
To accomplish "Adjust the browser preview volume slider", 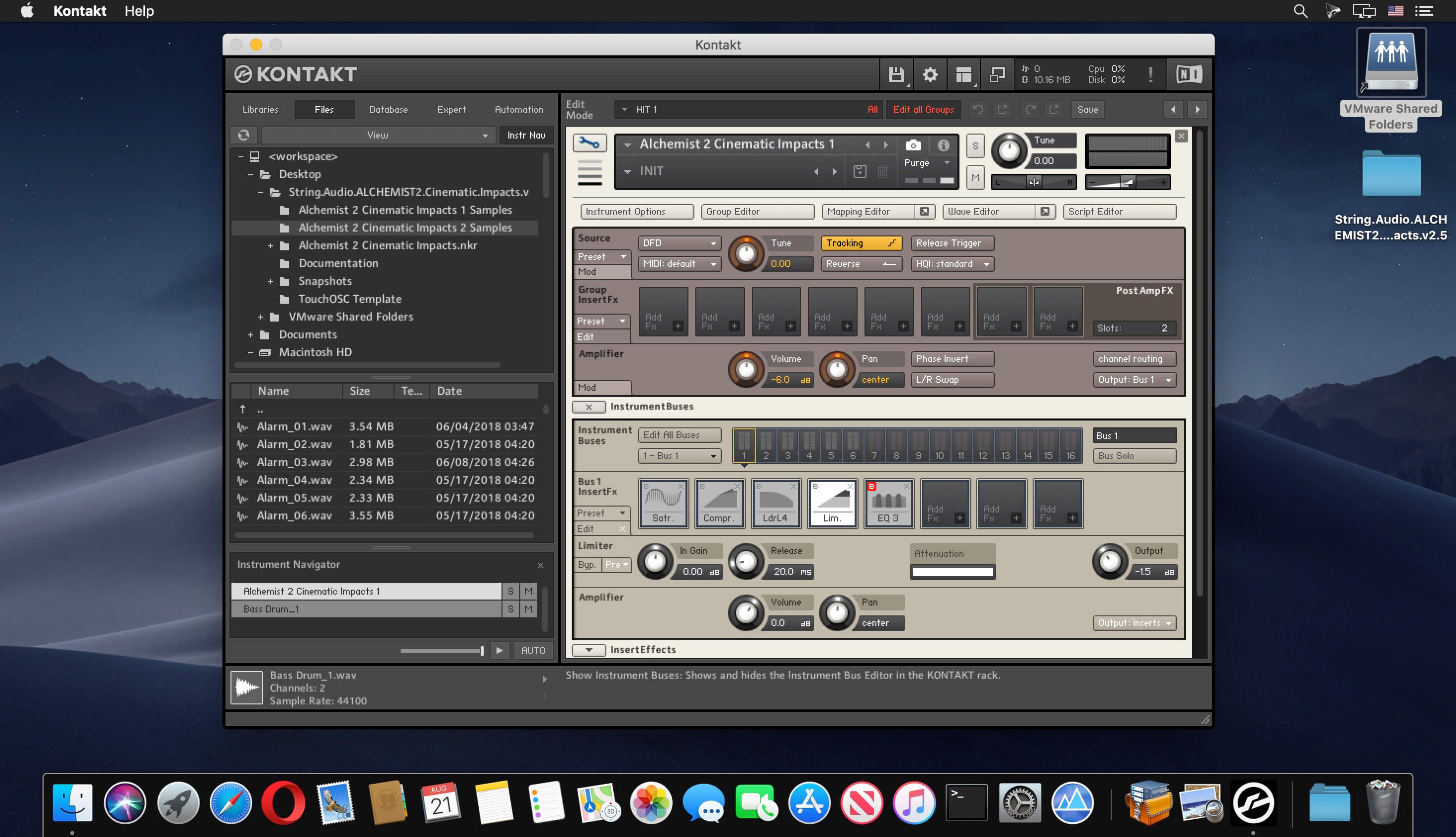I will (x=442, y=651).
